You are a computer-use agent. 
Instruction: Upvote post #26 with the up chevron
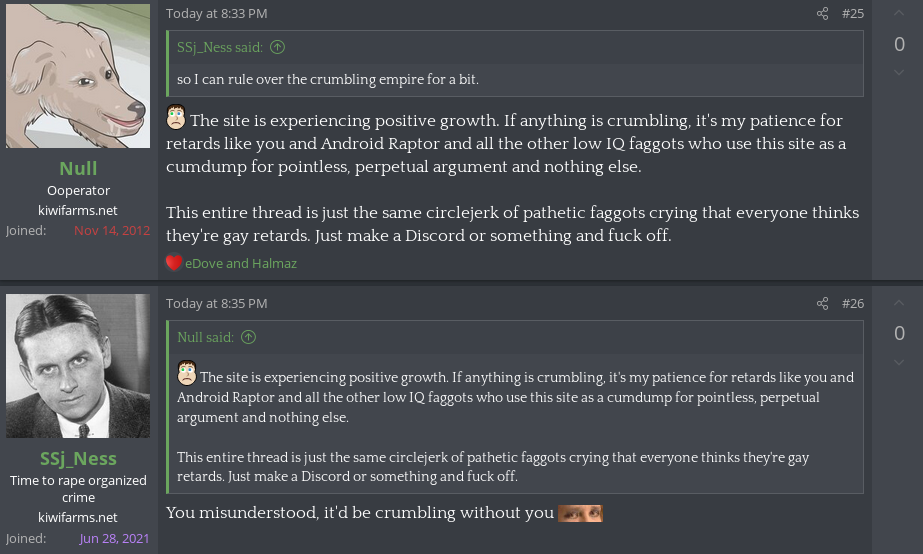899,303
